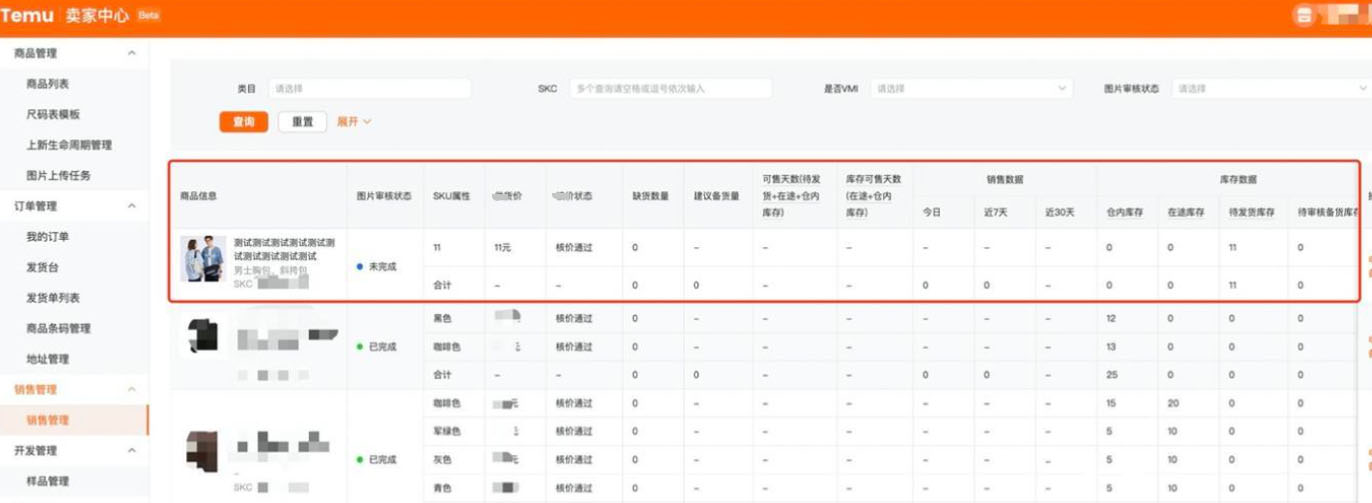
Task: Open the account avatar icon in header
Action: 1303,15
